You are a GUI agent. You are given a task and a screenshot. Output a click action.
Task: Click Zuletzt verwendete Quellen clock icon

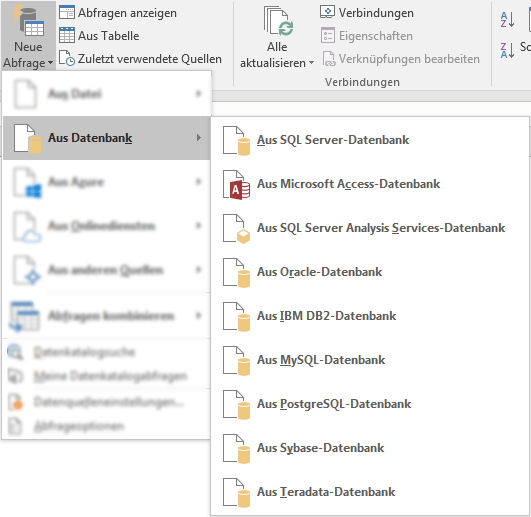click(67, 58)
